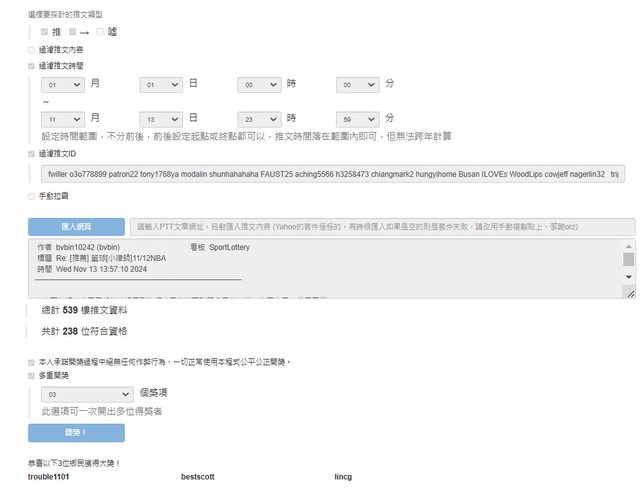Open the start day dropdown showing 01

click(162, 87)
